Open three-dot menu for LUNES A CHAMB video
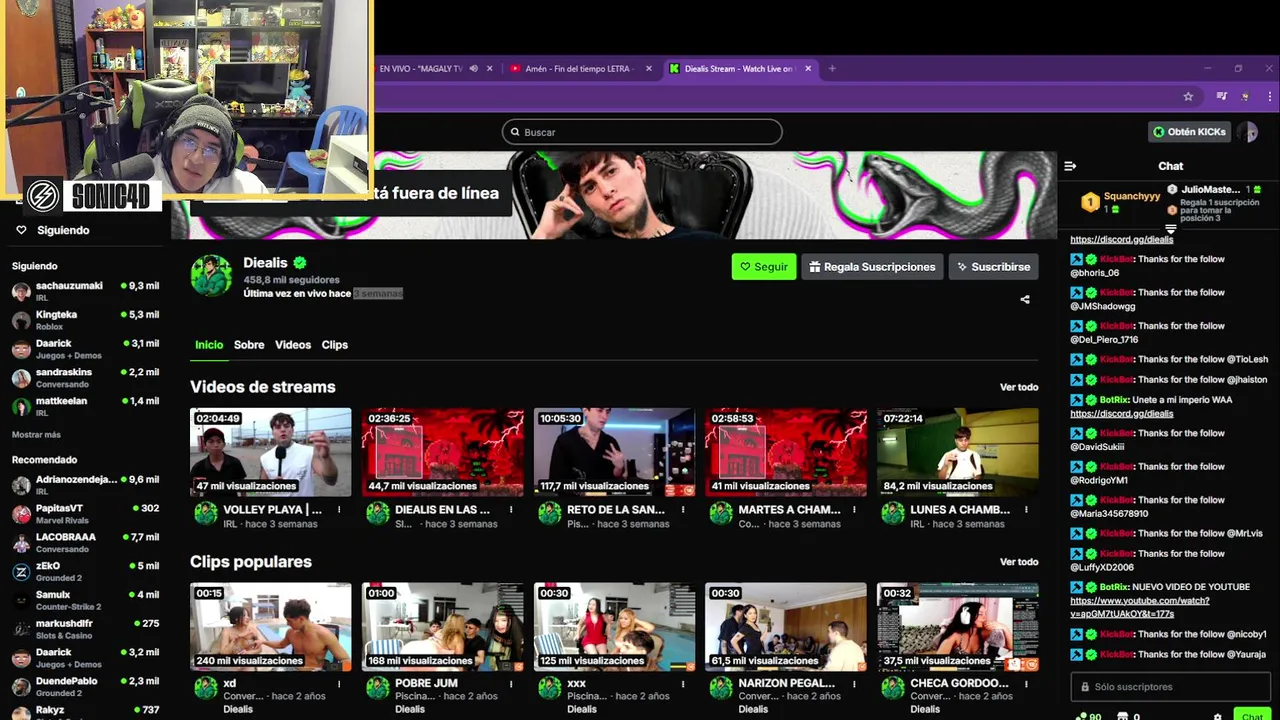The image size is (1280, 720). point(1026,510)
